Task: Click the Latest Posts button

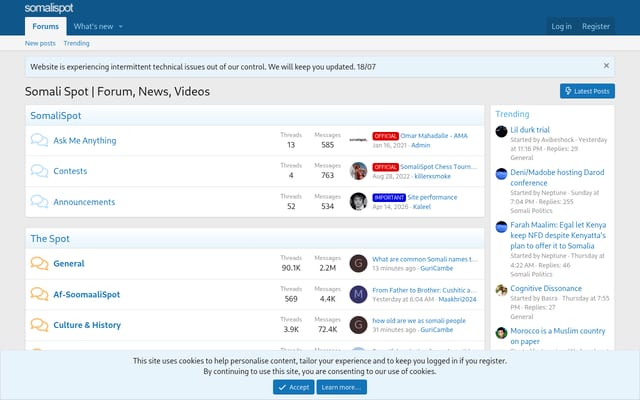Action: (587, 91)
